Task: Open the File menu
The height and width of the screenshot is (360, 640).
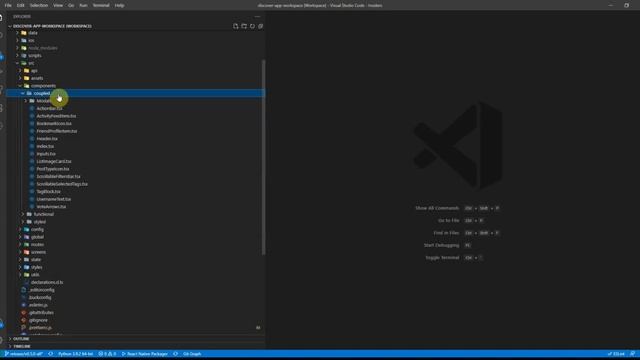Action: (x=8, y=5)
